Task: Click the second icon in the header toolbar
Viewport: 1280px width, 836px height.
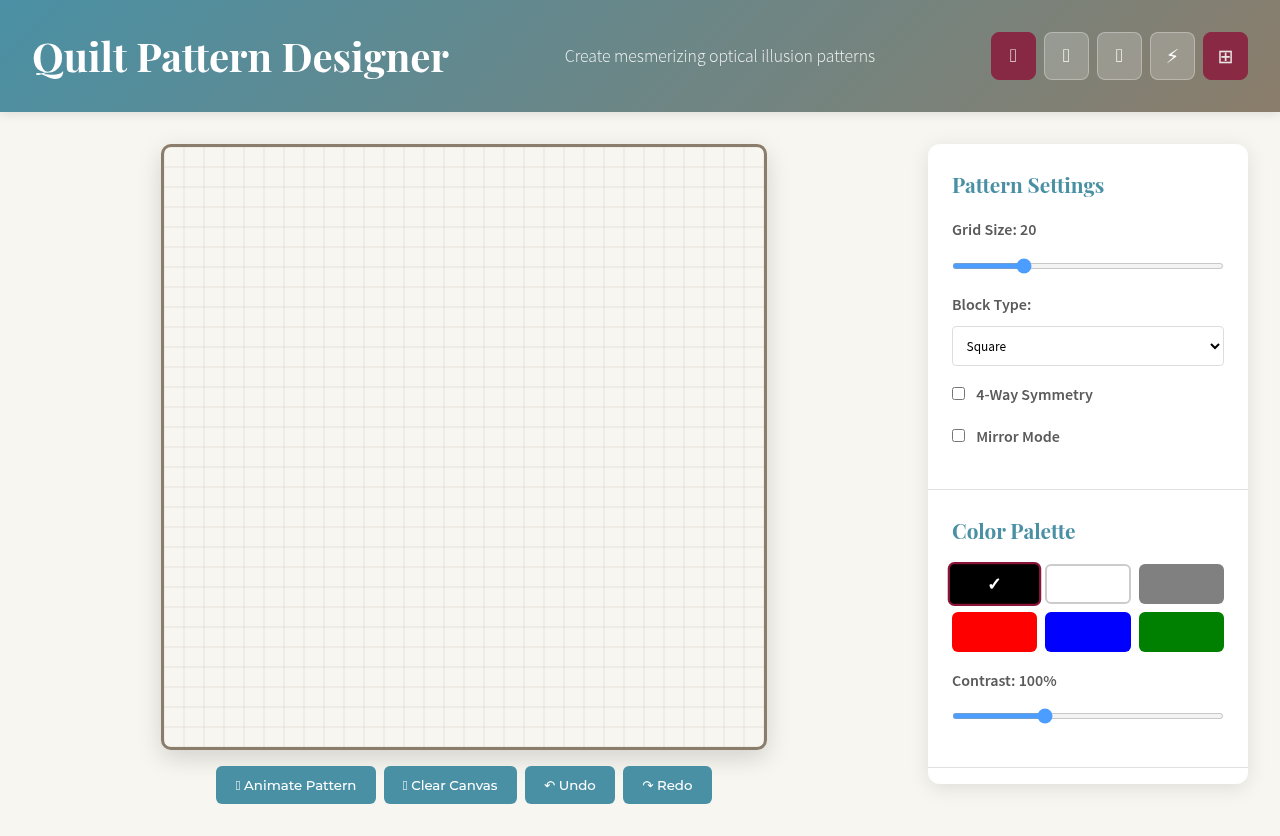Action: 1066,56
